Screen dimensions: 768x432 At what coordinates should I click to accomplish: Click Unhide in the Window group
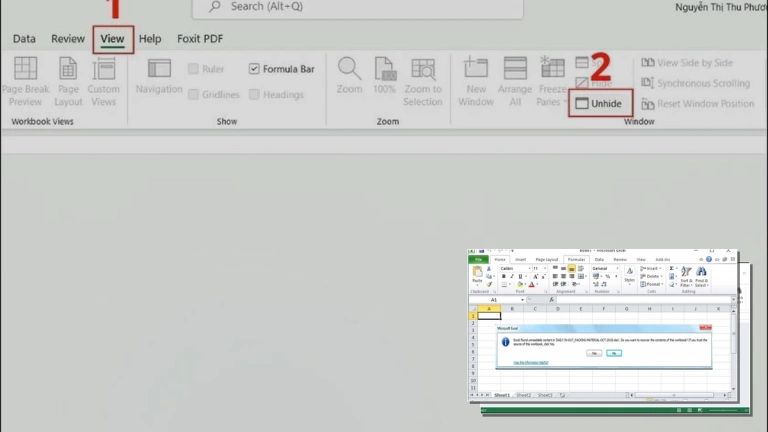pyautogui.click(x=599, y=103)
